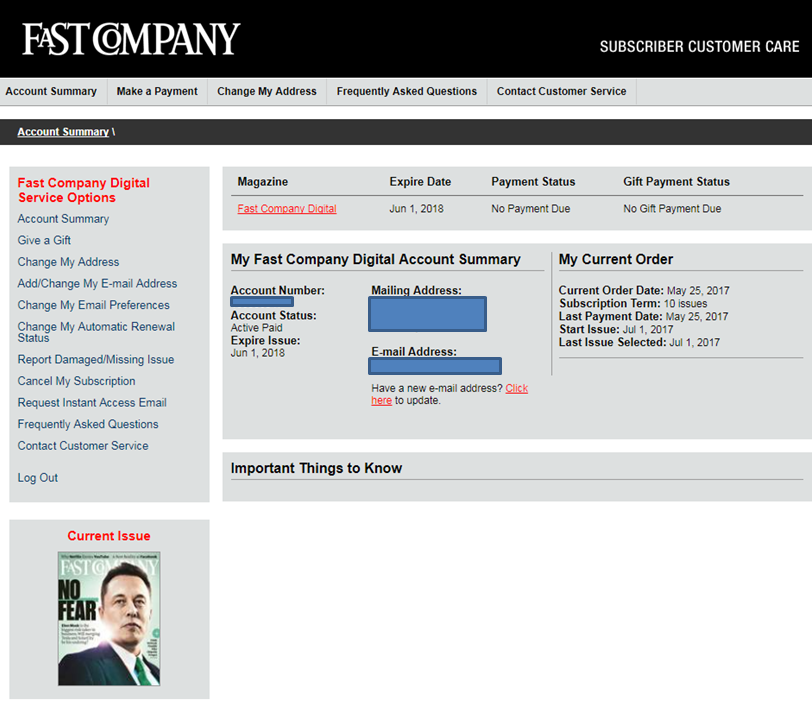Open Change My Automatic Renewal Status

[96, 332]
